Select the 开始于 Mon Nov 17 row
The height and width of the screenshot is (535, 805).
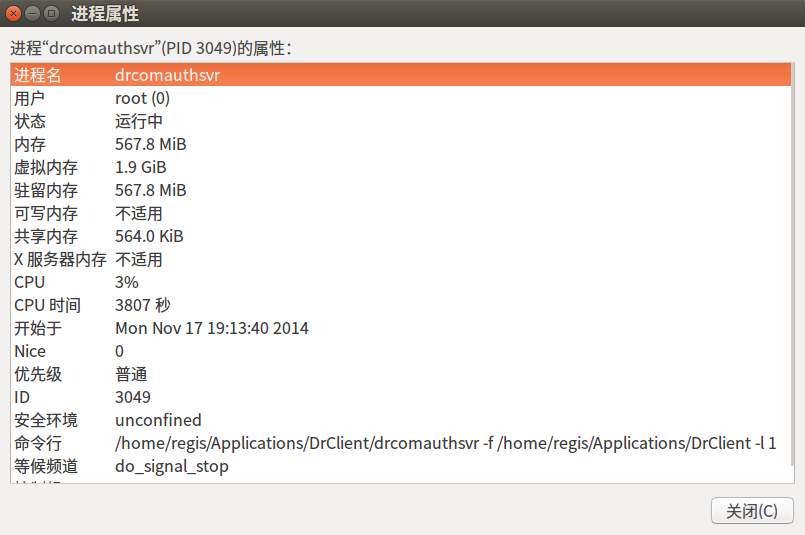point(401,328)
